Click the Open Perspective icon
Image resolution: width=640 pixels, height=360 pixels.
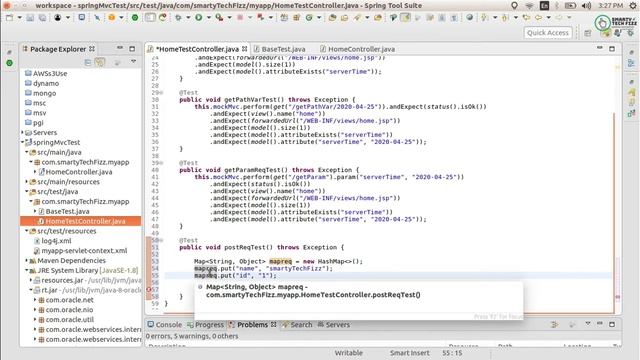coord(588,33)
